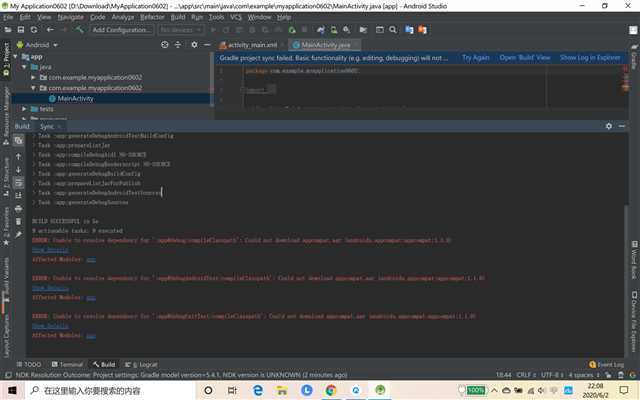Viewport: 640px width, 400px height.
Task: Collapse the second com.example.myapplication0602 package
Action: (33, 88)
